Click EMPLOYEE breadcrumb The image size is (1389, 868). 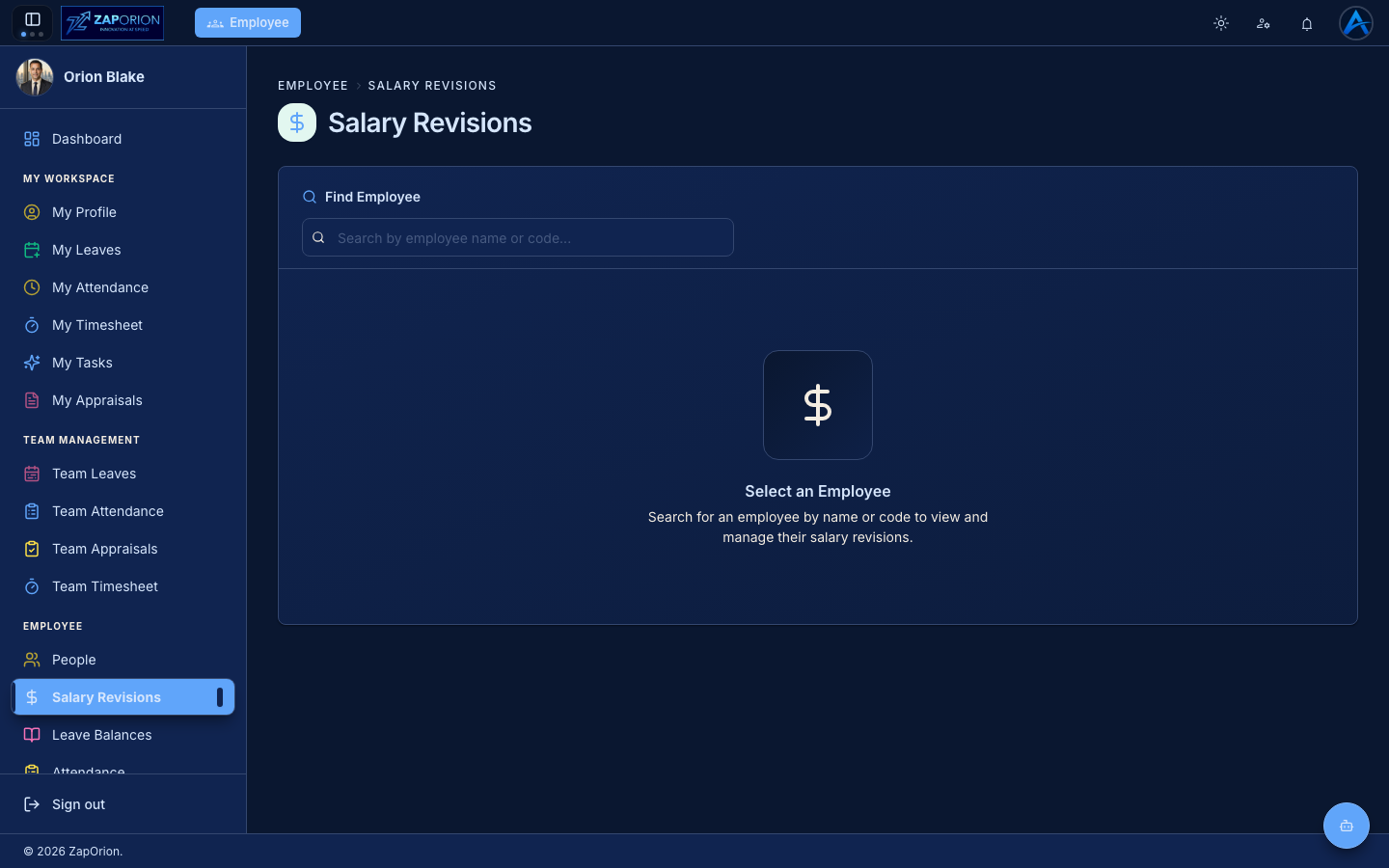coord(313,86)
